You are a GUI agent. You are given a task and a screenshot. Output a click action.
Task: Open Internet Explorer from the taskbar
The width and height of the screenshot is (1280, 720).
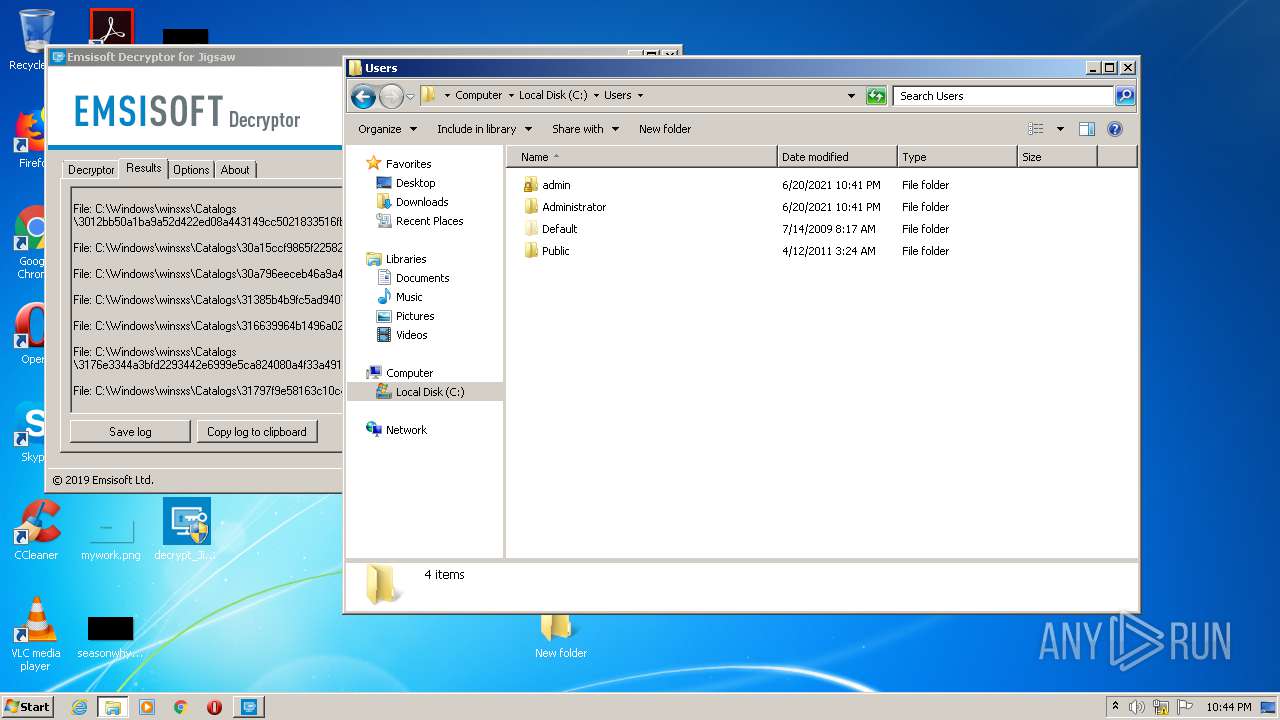point(79,707)
